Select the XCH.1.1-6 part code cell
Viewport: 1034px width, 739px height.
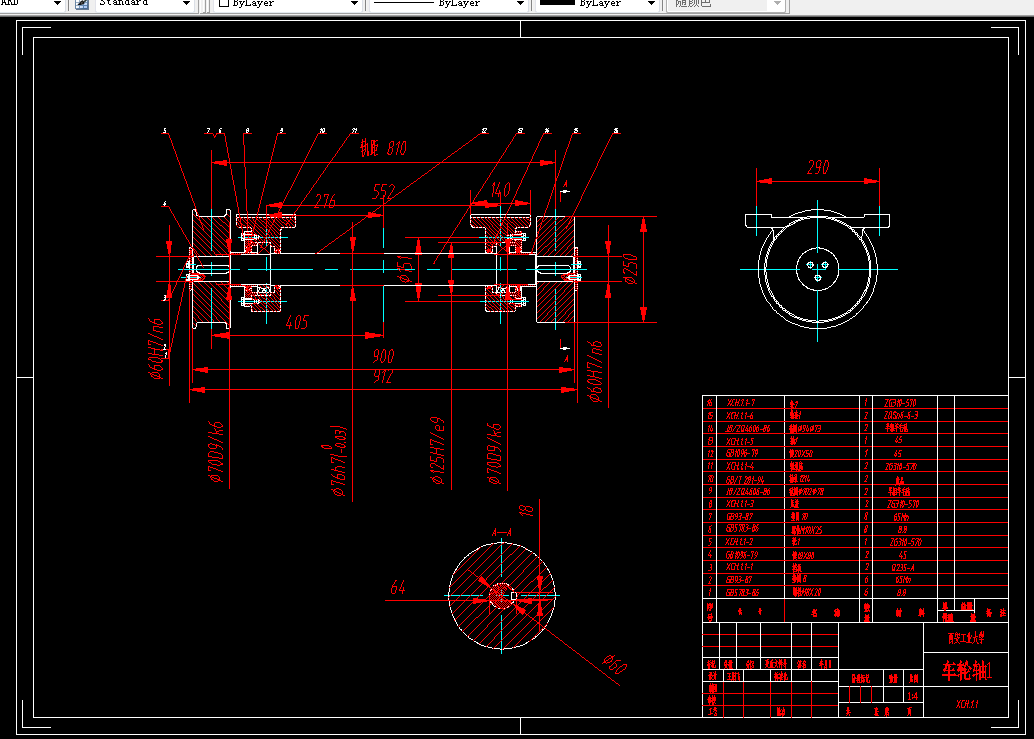click(x=740, y=416)
